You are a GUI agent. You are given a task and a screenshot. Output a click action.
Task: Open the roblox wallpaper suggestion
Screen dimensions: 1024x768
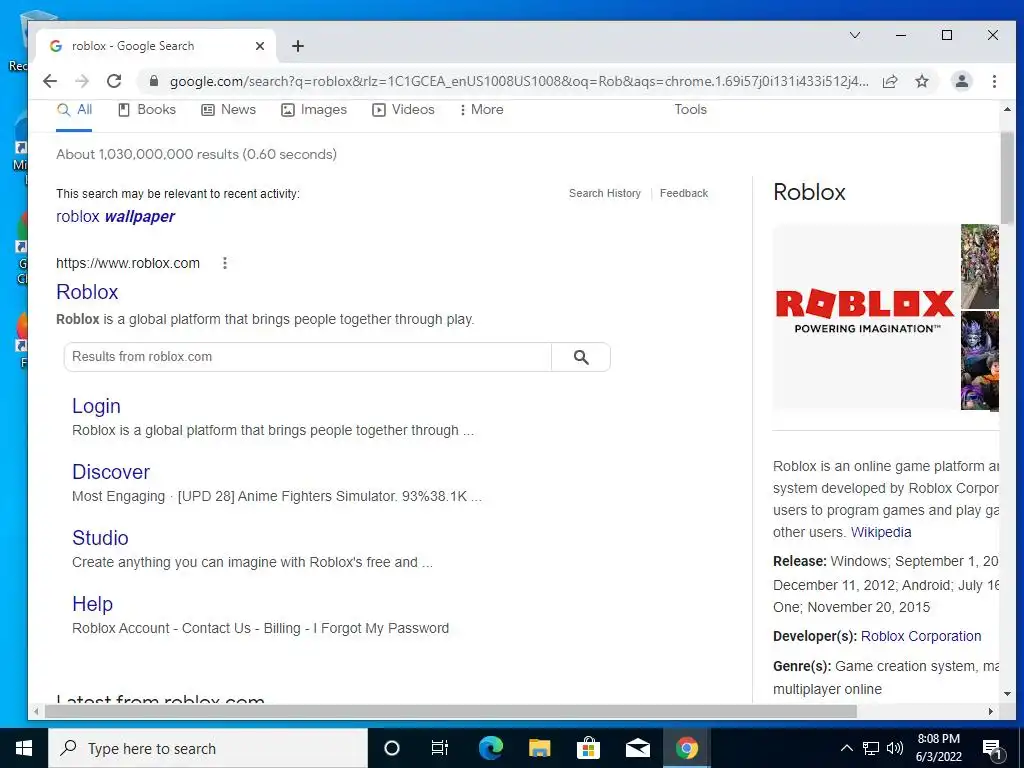[x=116, y=217]
